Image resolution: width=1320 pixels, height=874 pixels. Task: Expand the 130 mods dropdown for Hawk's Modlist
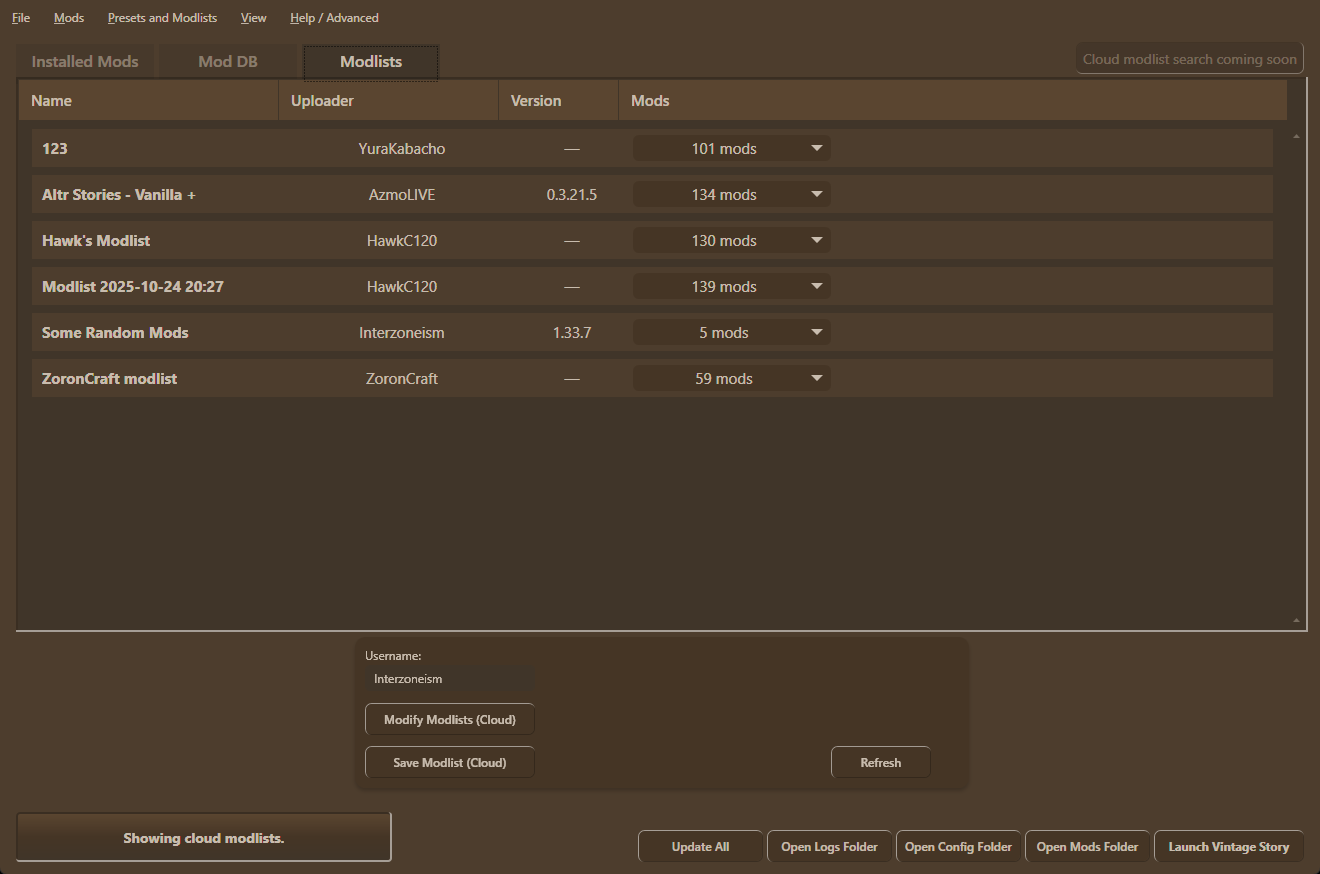coord(731,240)
